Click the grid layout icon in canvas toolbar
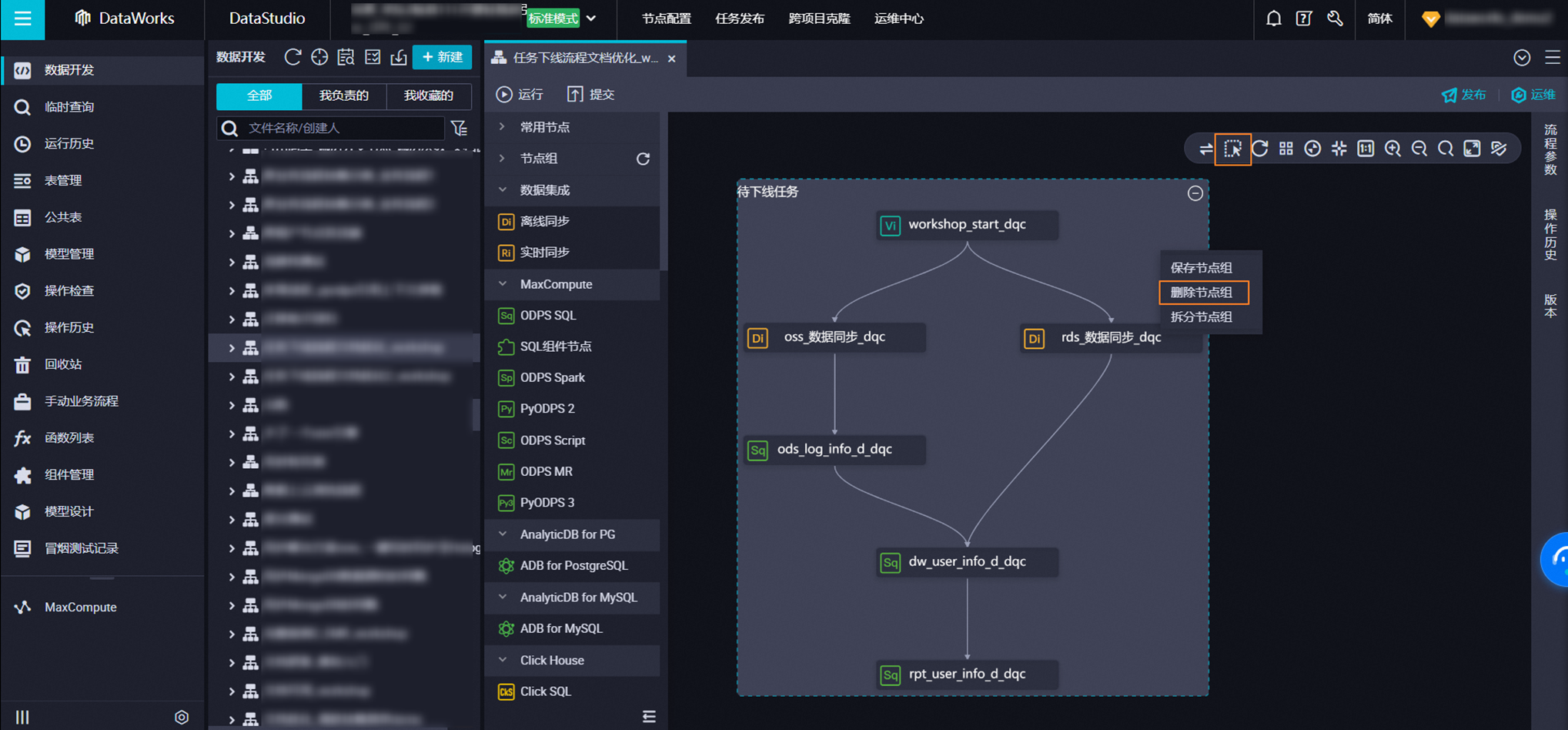This screenshot has width=1568, height=730. point(1286,149)
